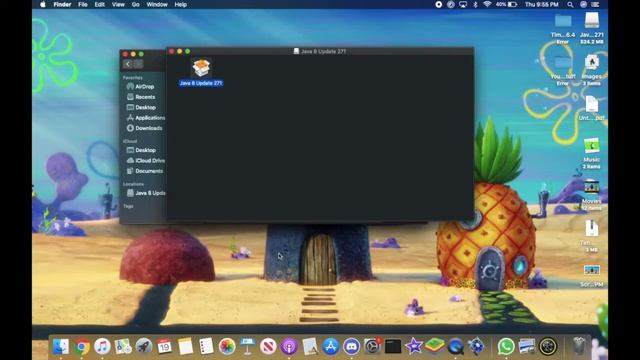The image size is (640, 360).
Task: Click the screen recording status icon
Action: [438, 4]
